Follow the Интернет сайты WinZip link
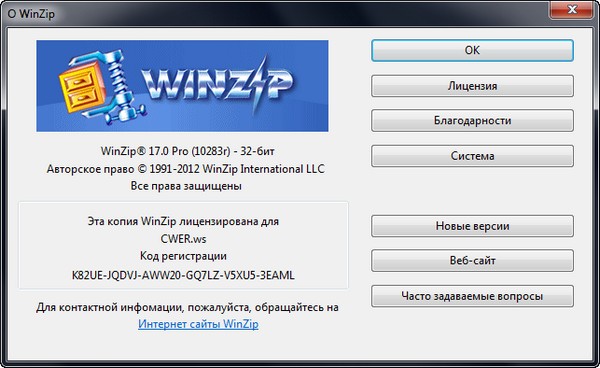The width and height of the screenshot is (600, 368). (x=198, y=324)
